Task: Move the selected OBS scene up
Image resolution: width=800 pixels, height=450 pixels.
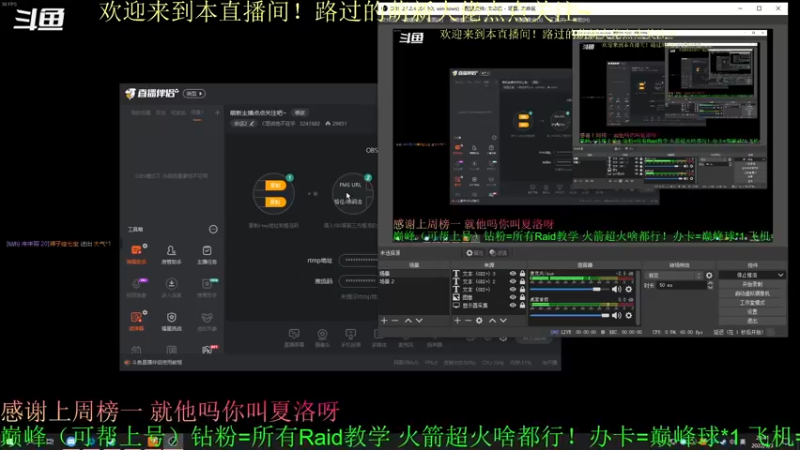Action: tap(408, 320)
